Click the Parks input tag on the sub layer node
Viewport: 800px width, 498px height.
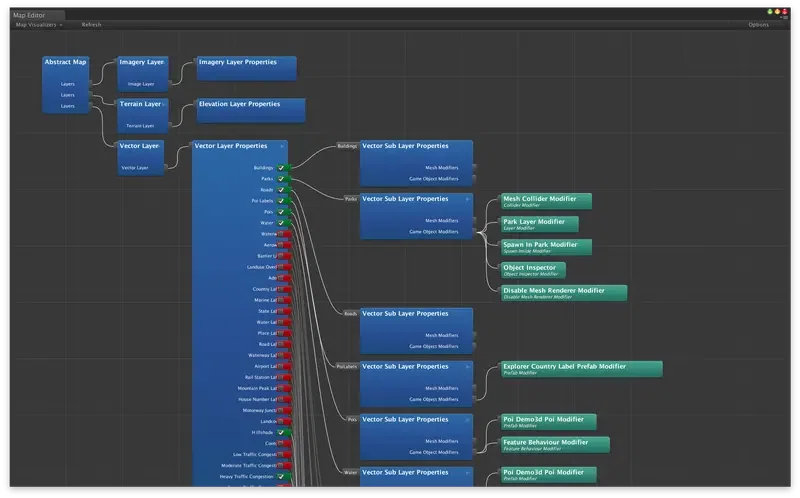coord(351,199)
